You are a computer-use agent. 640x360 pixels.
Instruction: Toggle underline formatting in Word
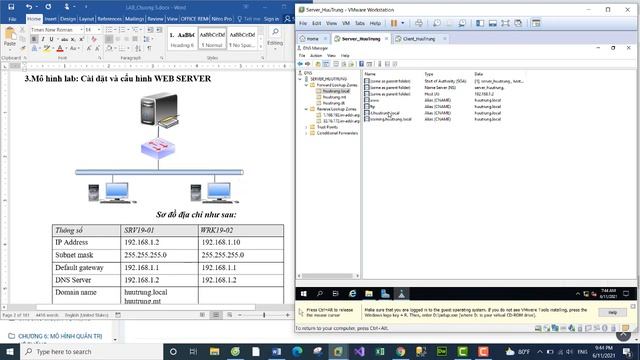tap(51, 39)
